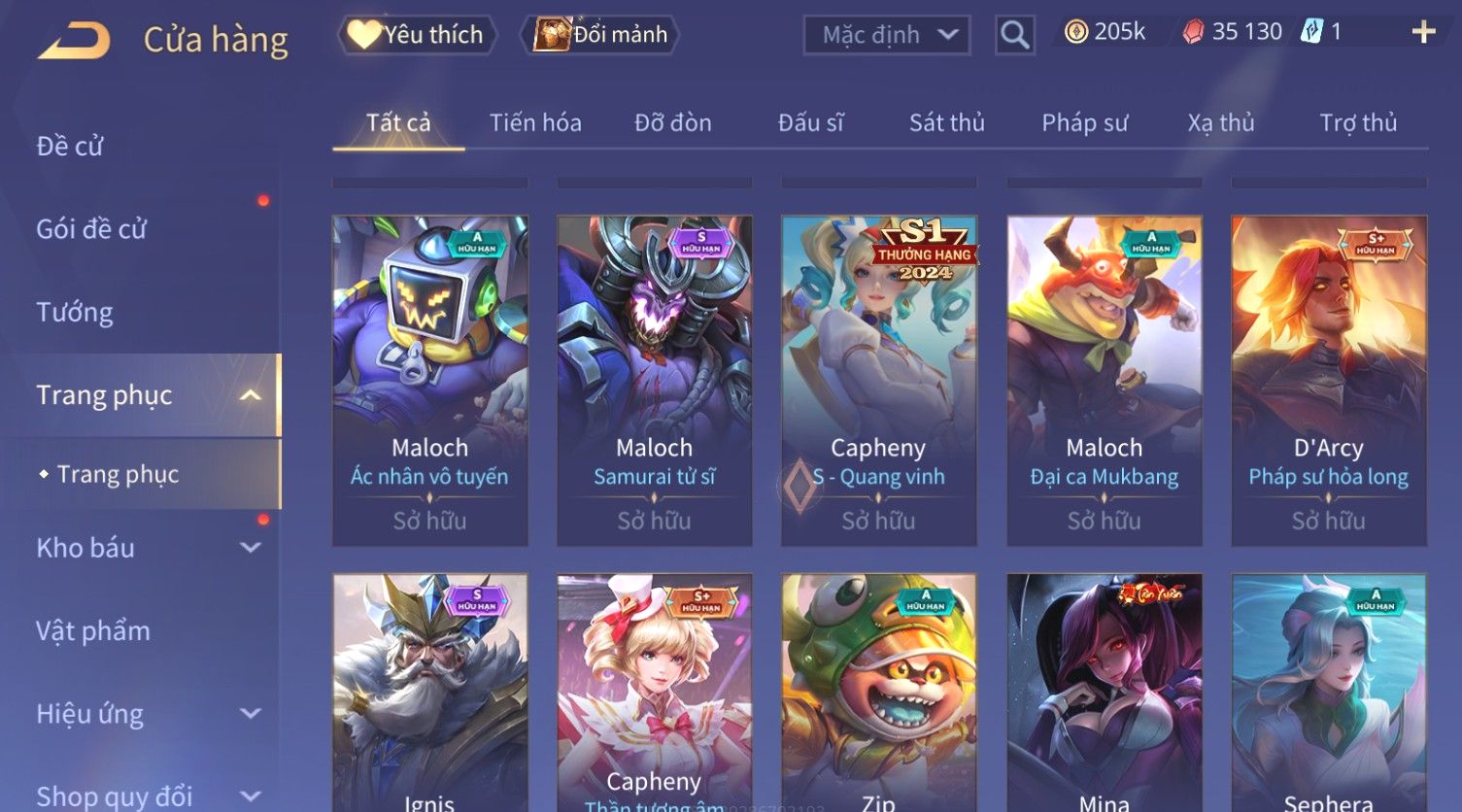Image resolution: width=1462 pixels, height=812 pixels.
Task: Open Capheny S - Quang vinh skin
Action: (879, 380)
